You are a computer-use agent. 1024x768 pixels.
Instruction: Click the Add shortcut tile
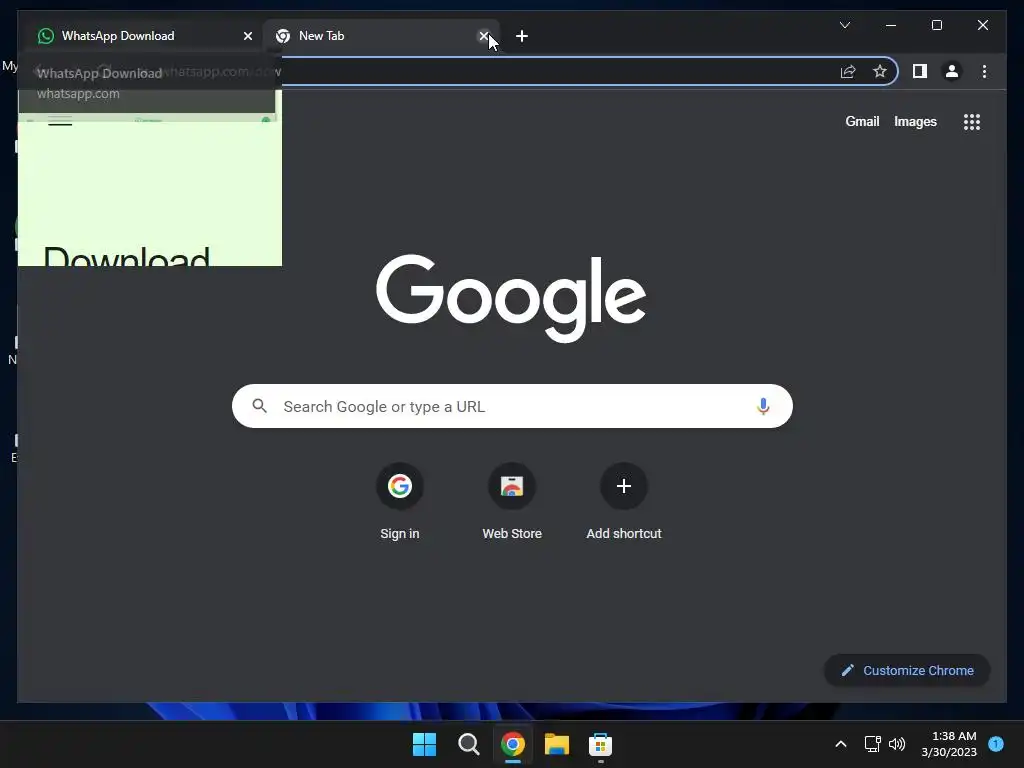pyautogui.click(x=624, y=502)
